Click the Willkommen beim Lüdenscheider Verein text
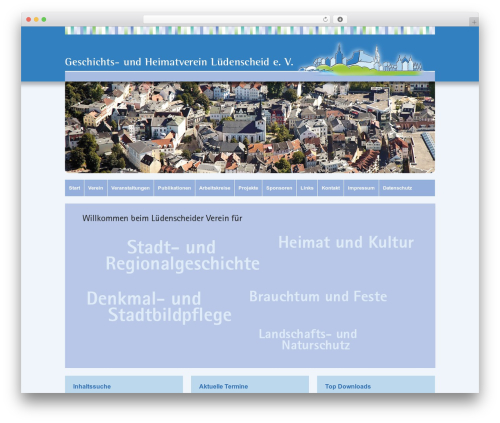The width and height of the screenshot is (500, 423). [x=162, y=218]
